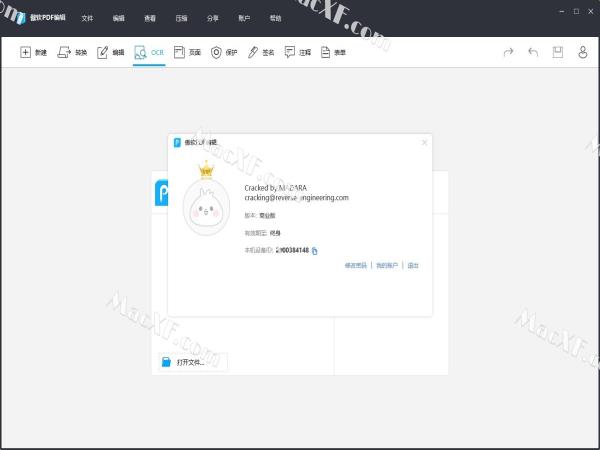
Task: Click the 打开文件... (Open file) button
Action: click(x=193, y=362)
